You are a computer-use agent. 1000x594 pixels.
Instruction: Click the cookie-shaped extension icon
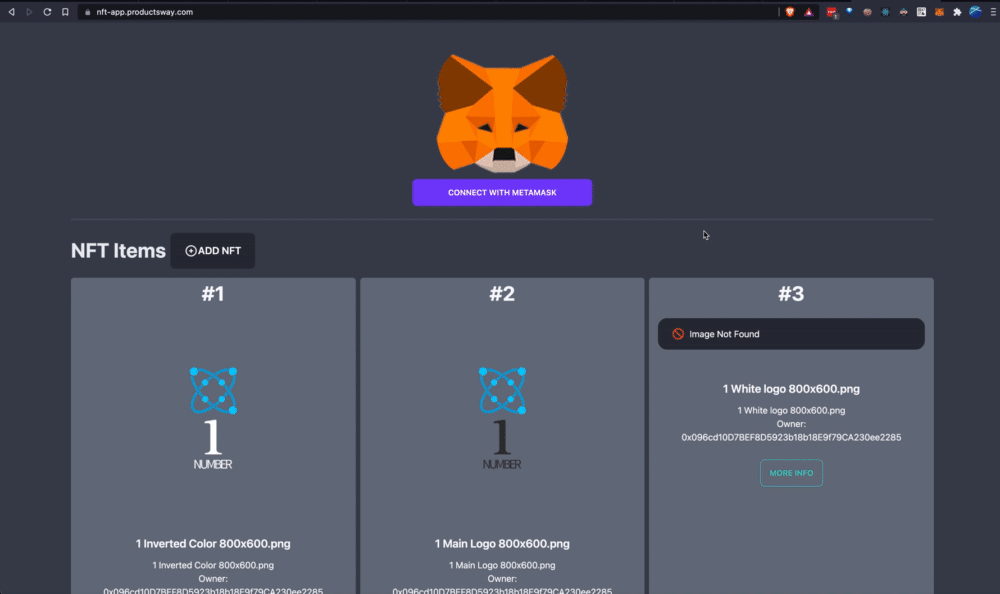[867, 12]
